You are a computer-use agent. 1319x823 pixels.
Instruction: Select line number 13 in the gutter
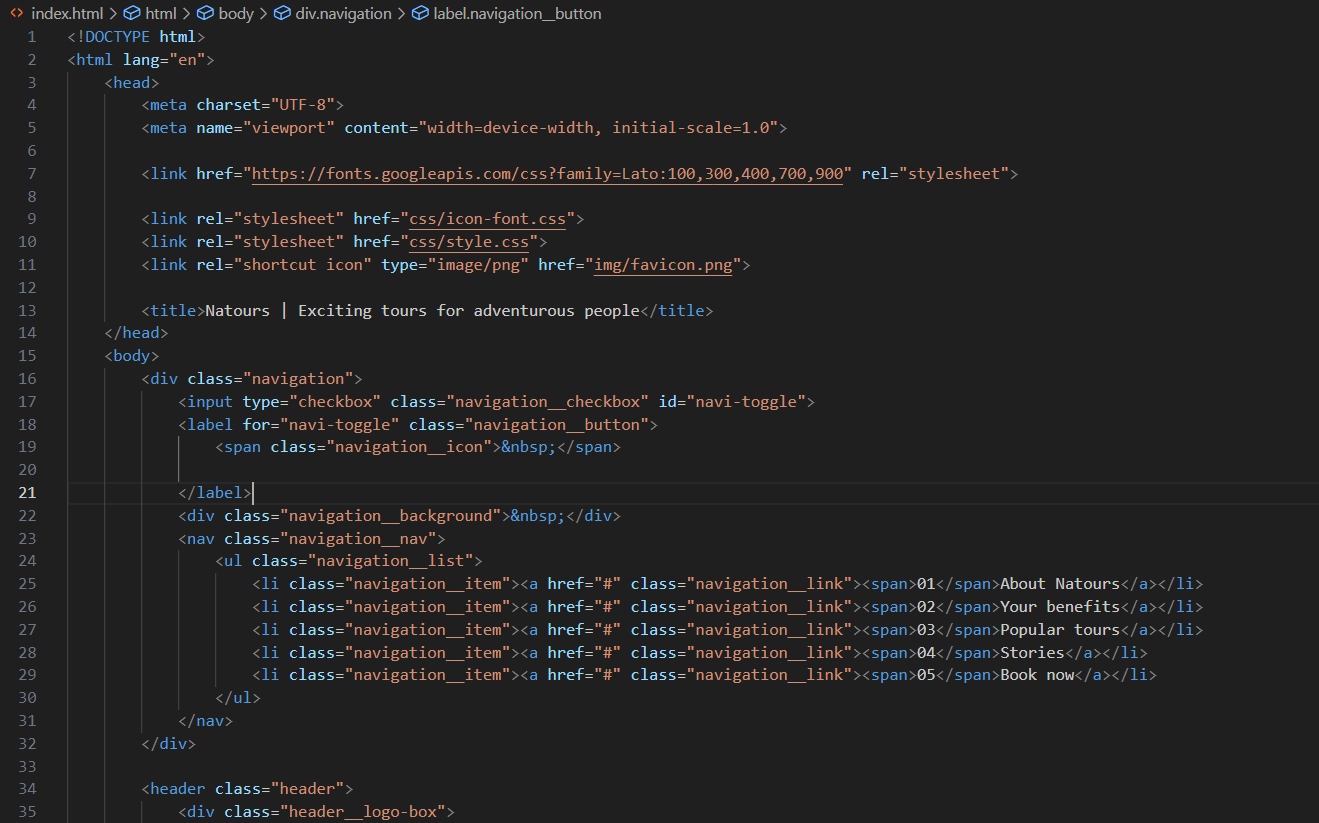[27, 310]
